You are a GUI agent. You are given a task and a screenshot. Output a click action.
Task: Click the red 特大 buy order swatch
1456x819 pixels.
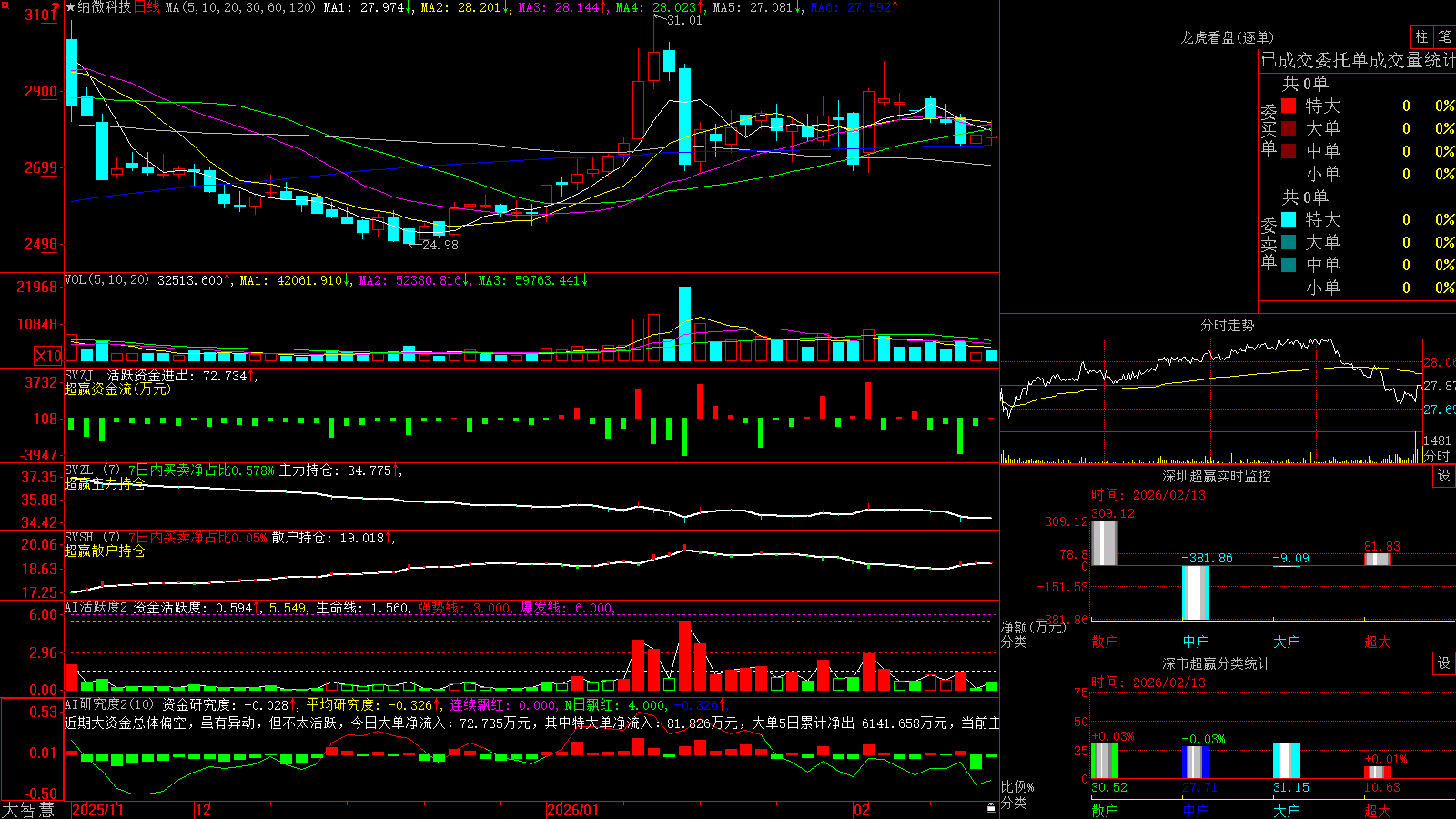click(x=1289, y=106)
